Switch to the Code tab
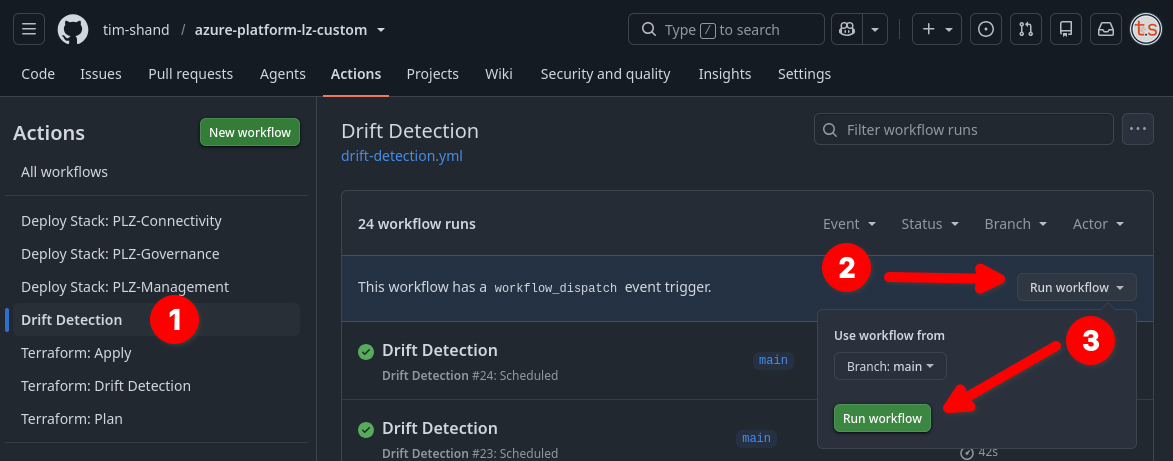This screenshot has height=461, width=1173. point(38,74)
